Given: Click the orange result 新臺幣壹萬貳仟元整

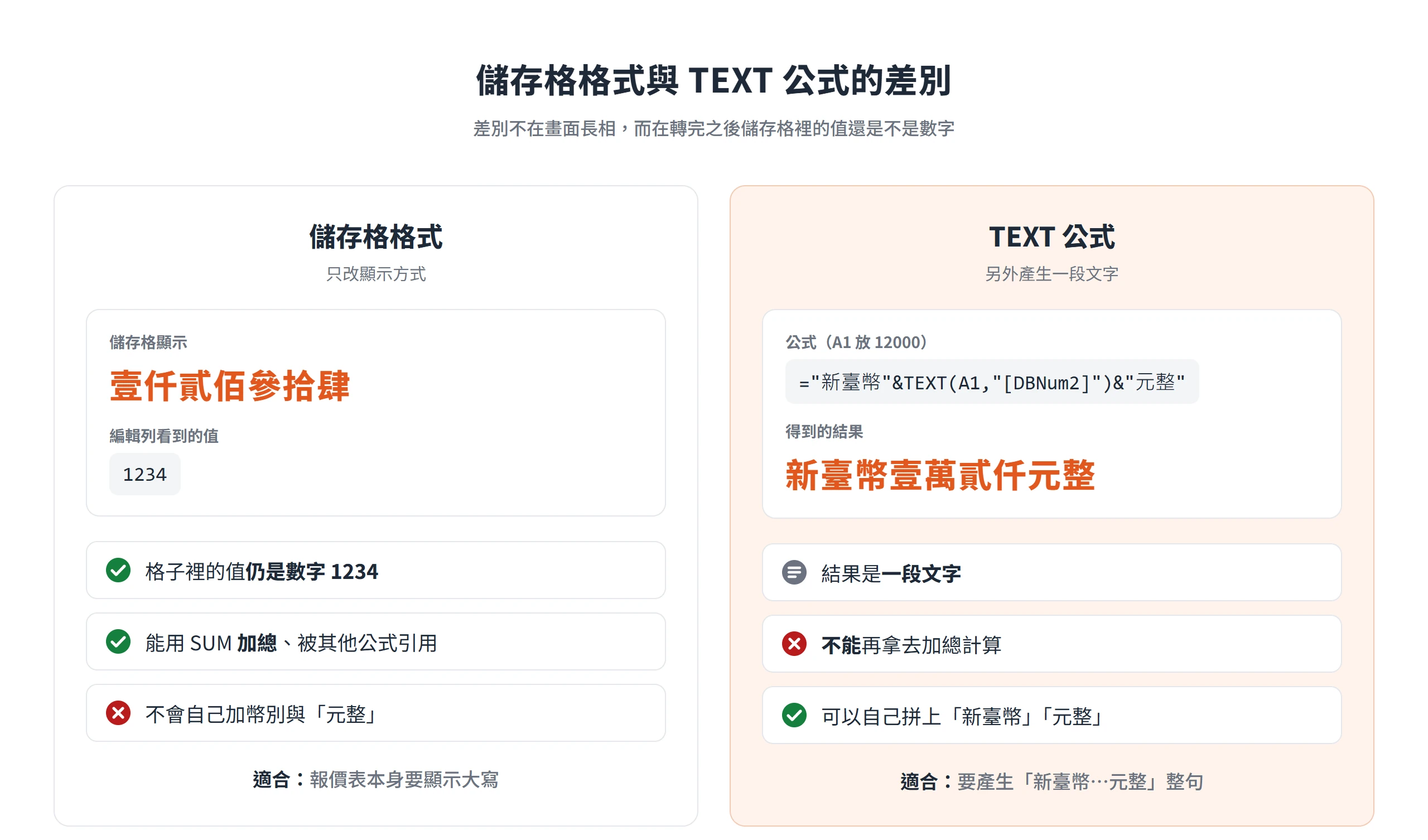Looking at the screenshot, I should pos(940,476).
